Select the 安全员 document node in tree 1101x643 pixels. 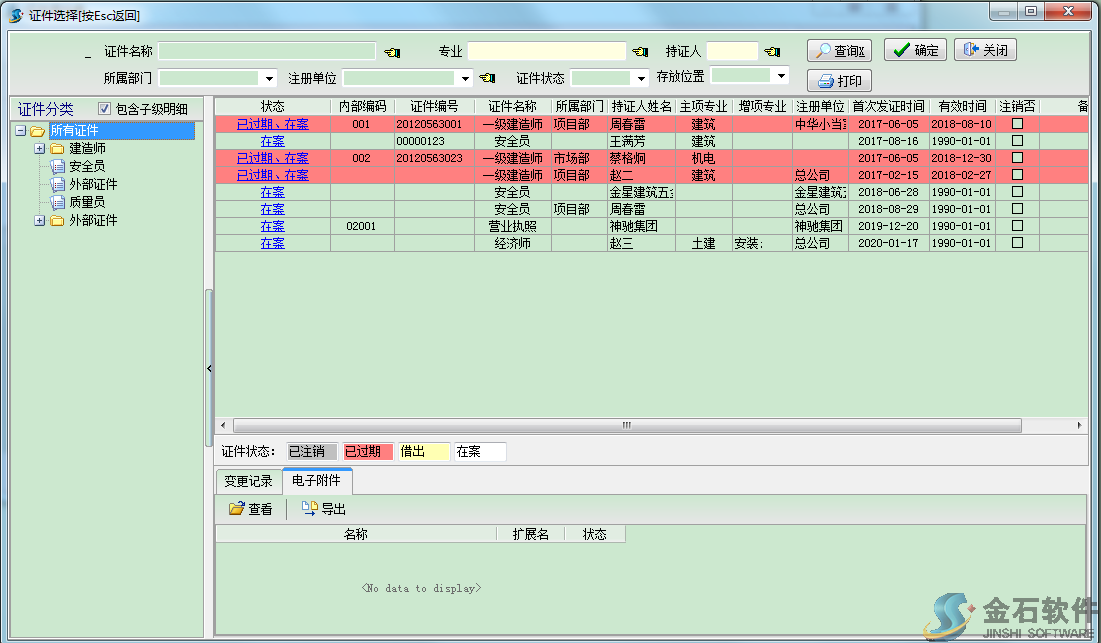86,166
